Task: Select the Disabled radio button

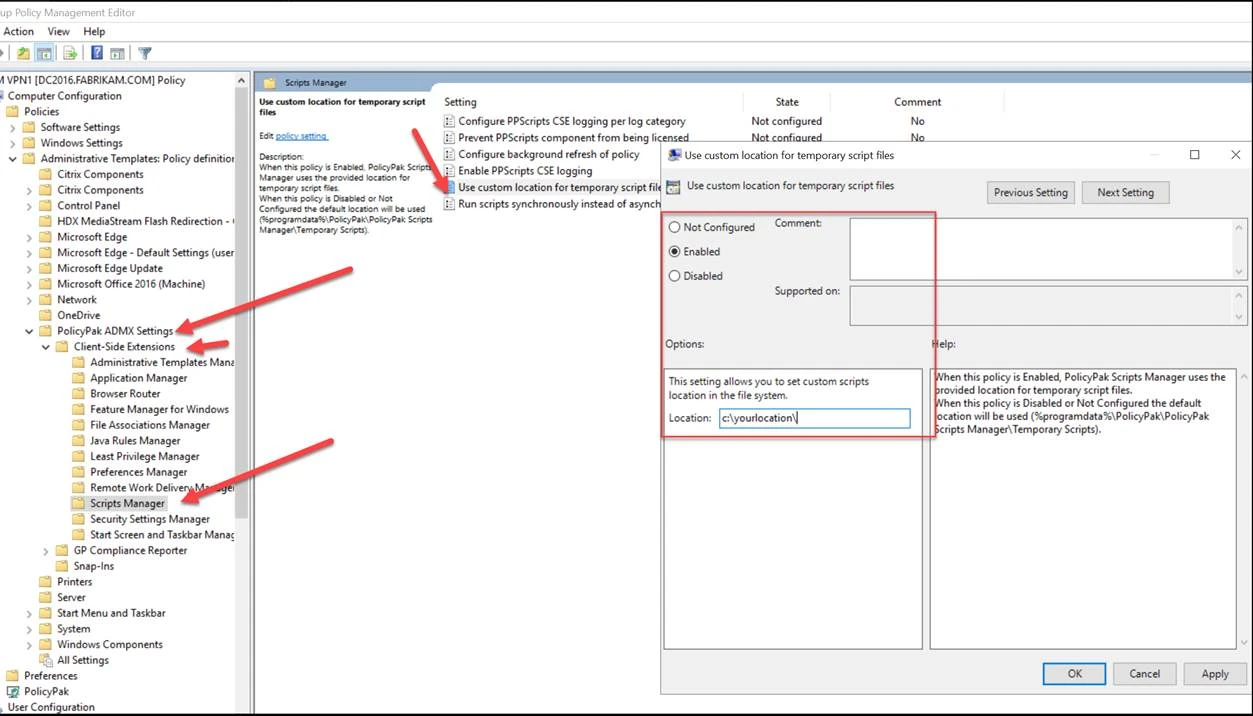Action: click(674, 276)
